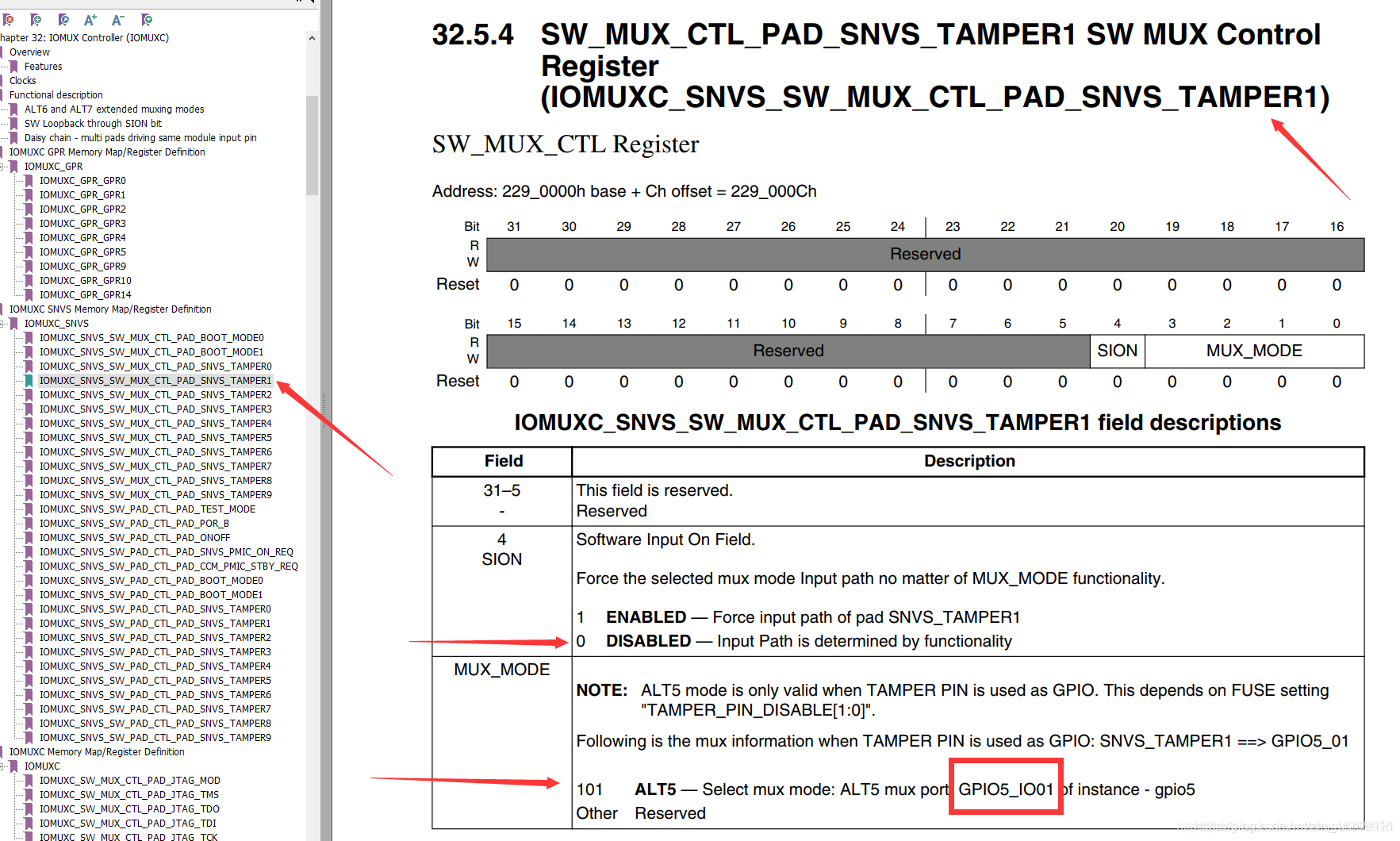
Task: Go to the Overview bookmark
Action: 29,52
